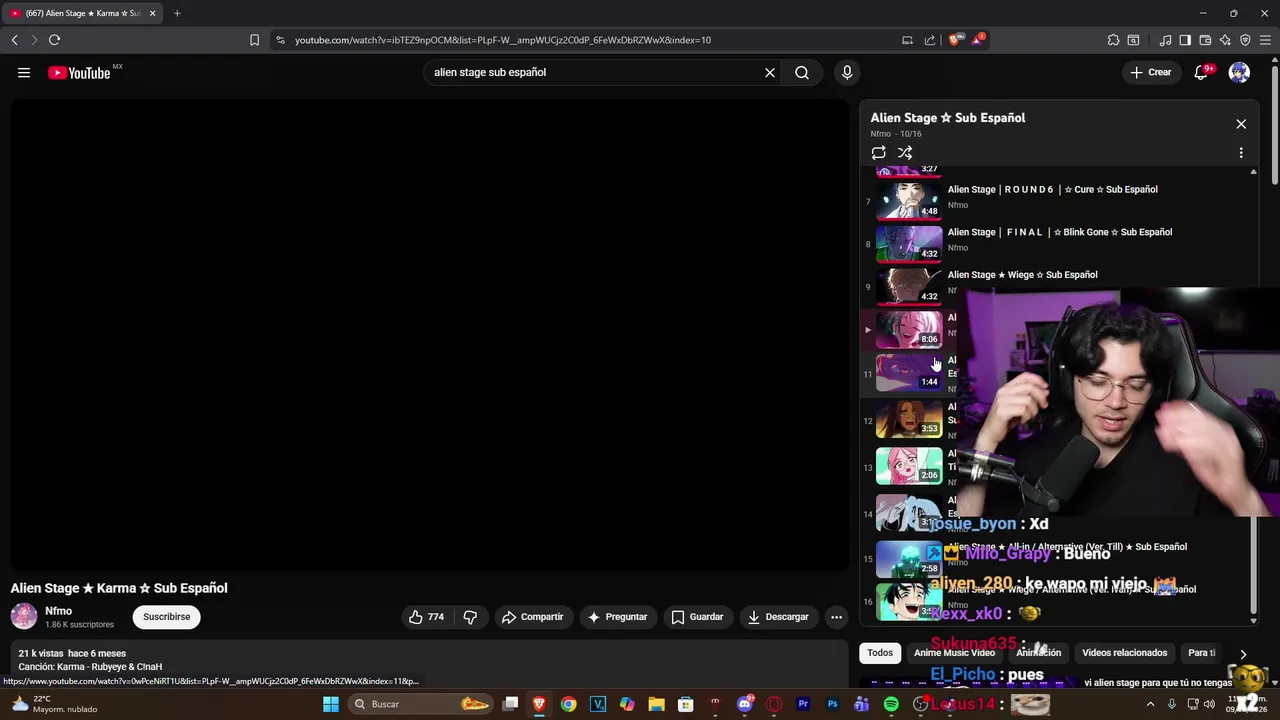Dislike the Karma video

pyautogui.click(x=470, y=617)
